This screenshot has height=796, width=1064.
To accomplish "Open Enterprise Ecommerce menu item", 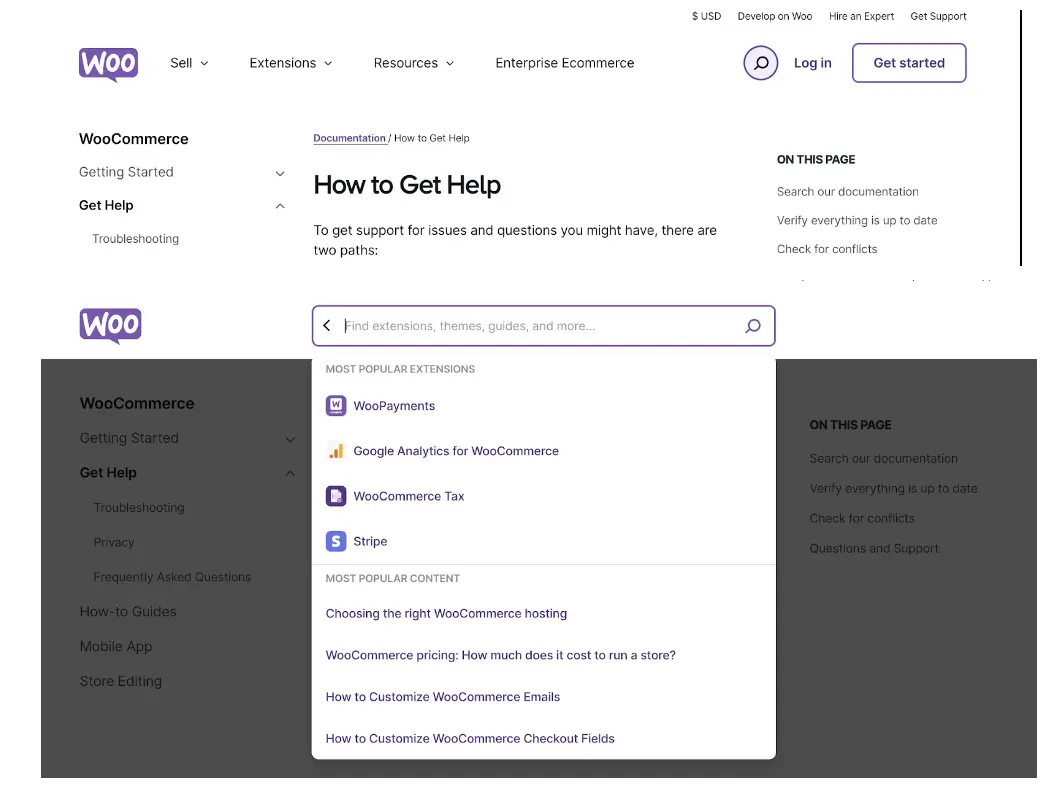I will [565, 63].
